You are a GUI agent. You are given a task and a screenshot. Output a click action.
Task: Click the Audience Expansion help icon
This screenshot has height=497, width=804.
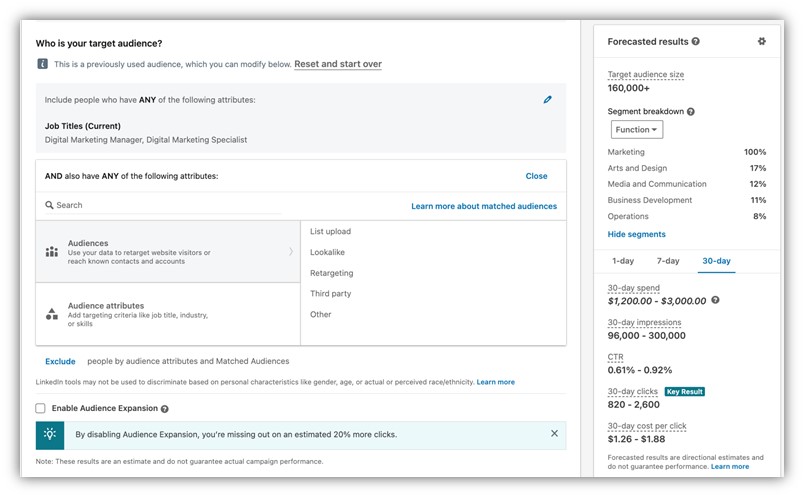click(x=165, y=409)
